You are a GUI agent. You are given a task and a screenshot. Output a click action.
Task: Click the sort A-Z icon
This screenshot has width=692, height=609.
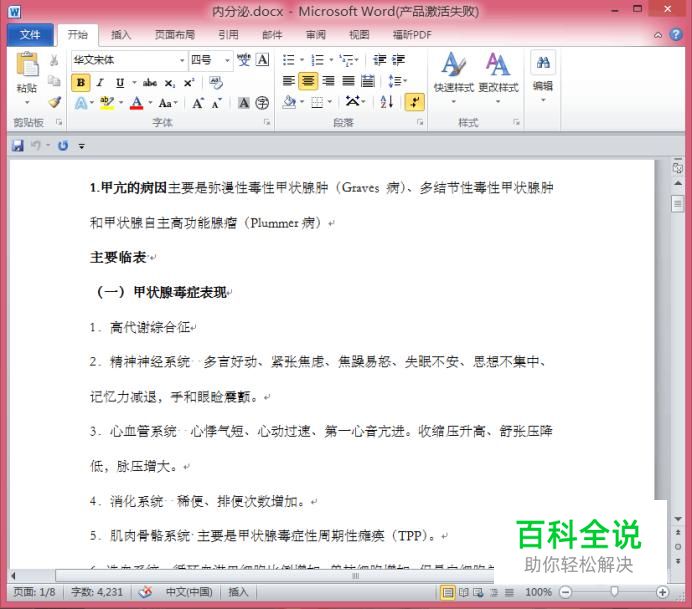click(x=387, y=102)
